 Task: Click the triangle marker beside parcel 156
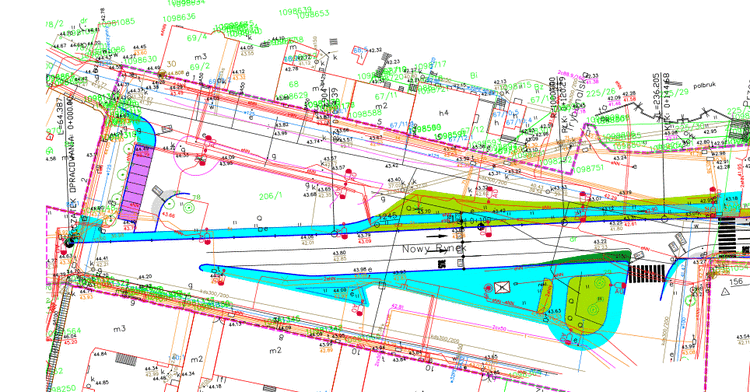click(726, 292)
